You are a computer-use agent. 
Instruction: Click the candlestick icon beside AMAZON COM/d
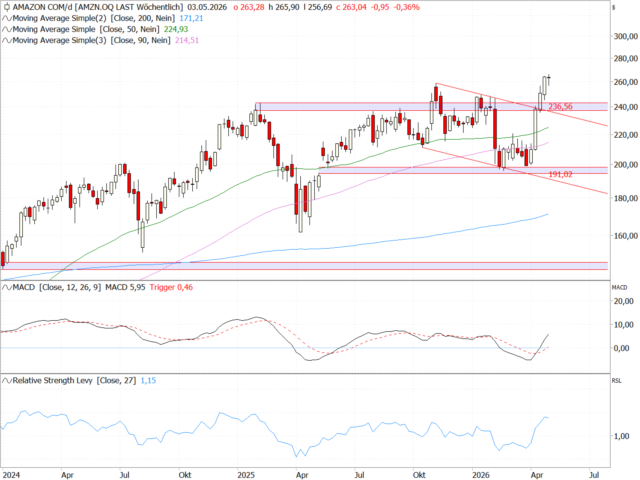click(x=6, y=7)
